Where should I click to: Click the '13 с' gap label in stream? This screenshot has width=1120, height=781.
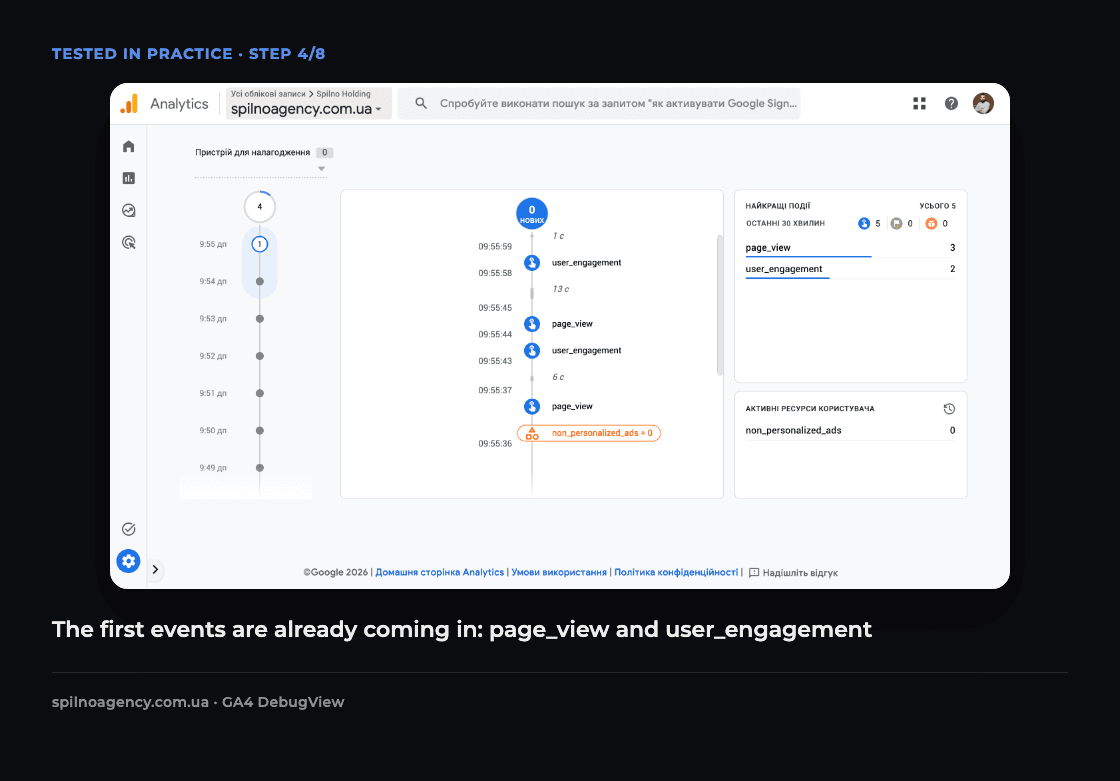tap(561, 289)
